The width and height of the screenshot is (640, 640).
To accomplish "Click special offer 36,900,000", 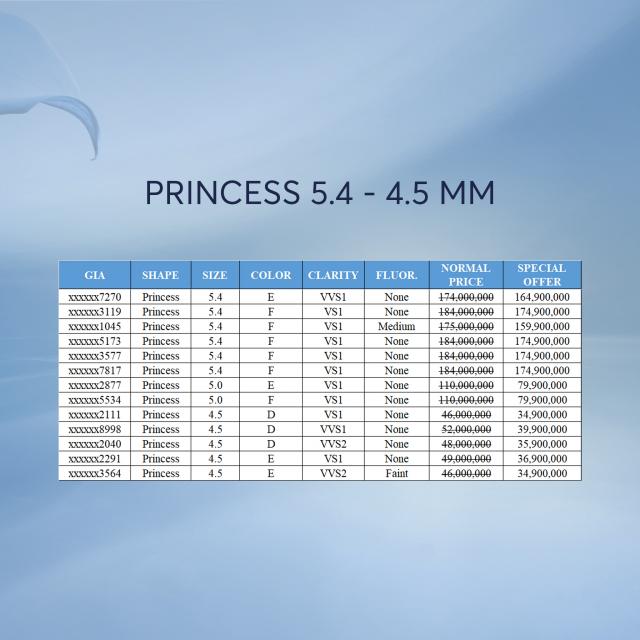I will (542, 459).
